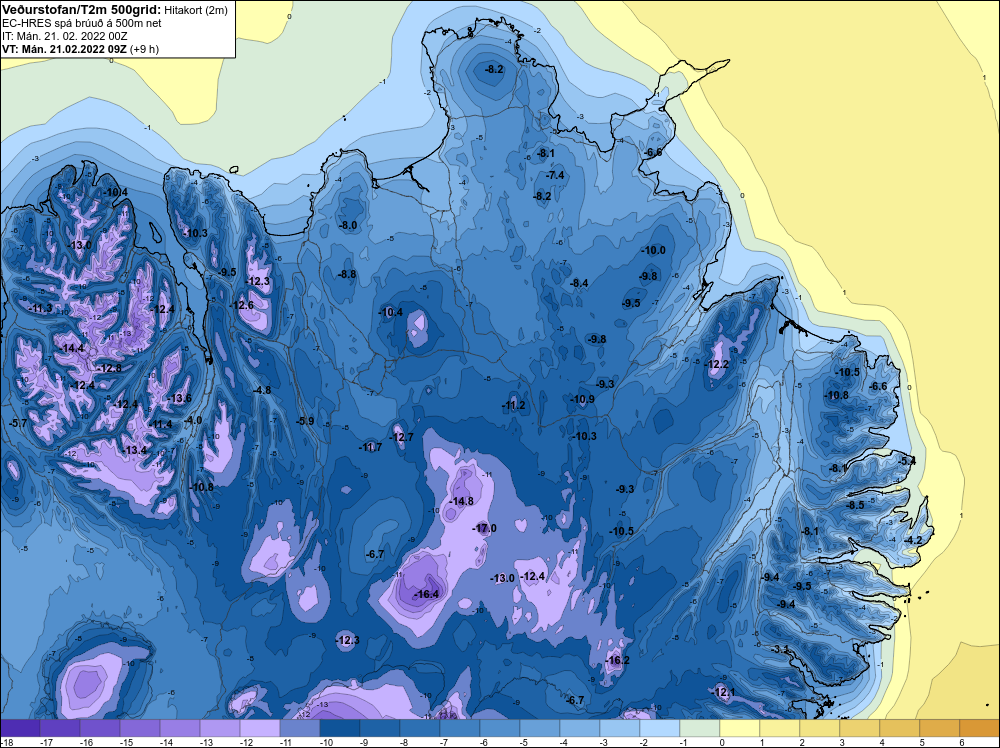The height and width of the screenshot is (748, 1000).
Task: Click the -7.4 temperature value
Action: 555,175
